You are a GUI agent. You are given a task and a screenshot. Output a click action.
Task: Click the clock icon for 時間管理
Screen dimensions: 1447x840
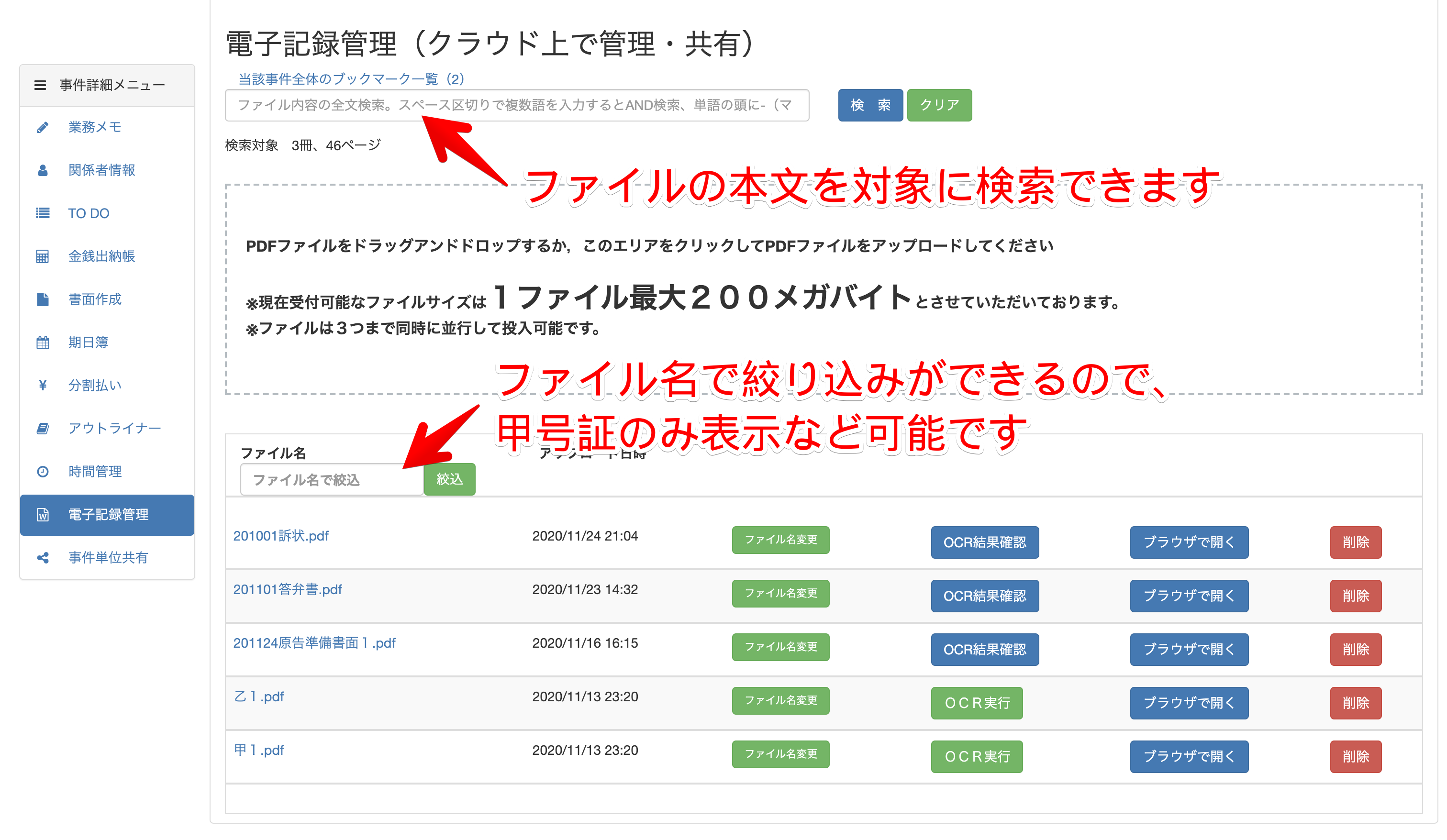click(43, 472)
